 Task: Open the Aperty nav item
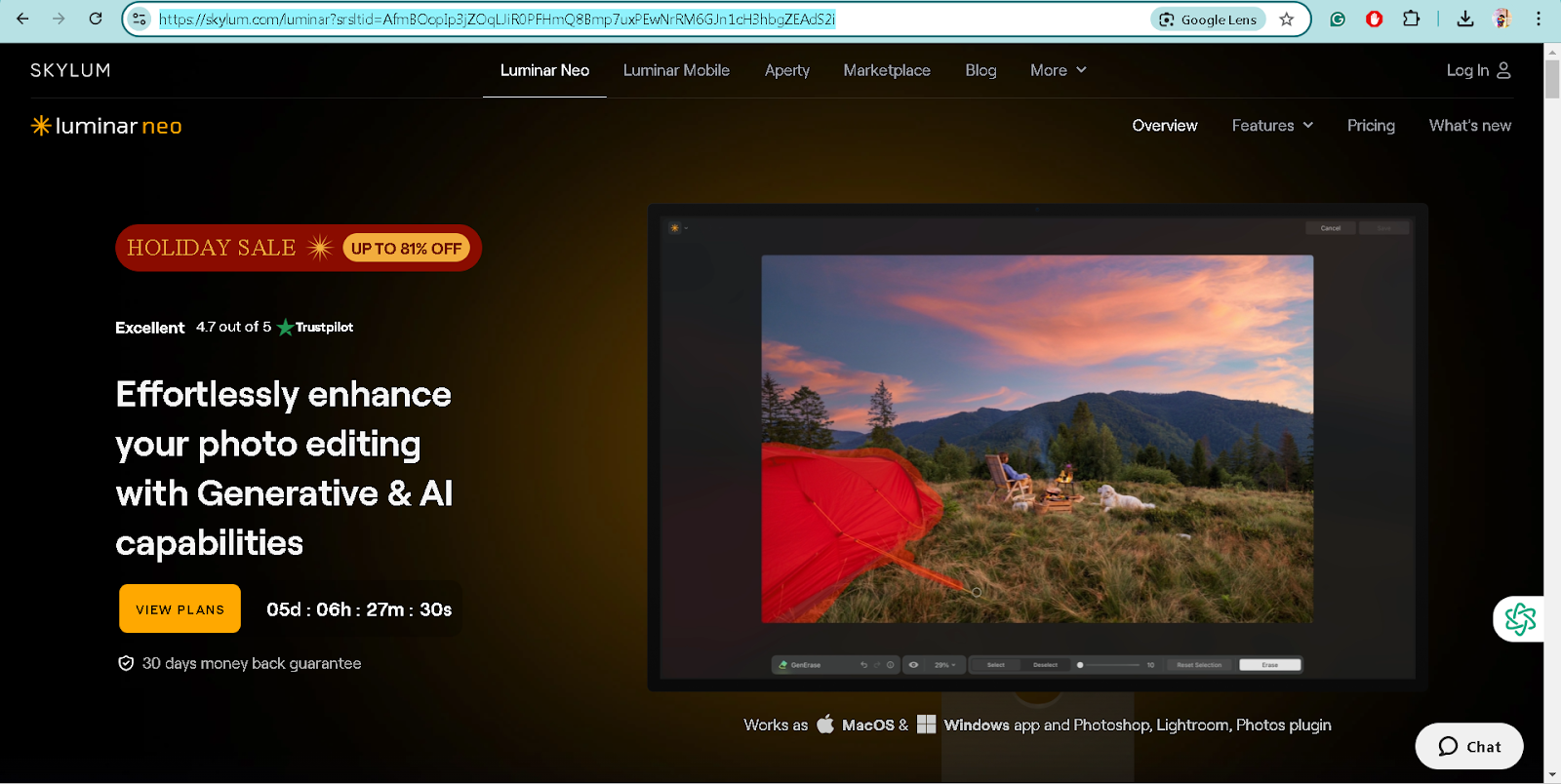coord(787,70)
